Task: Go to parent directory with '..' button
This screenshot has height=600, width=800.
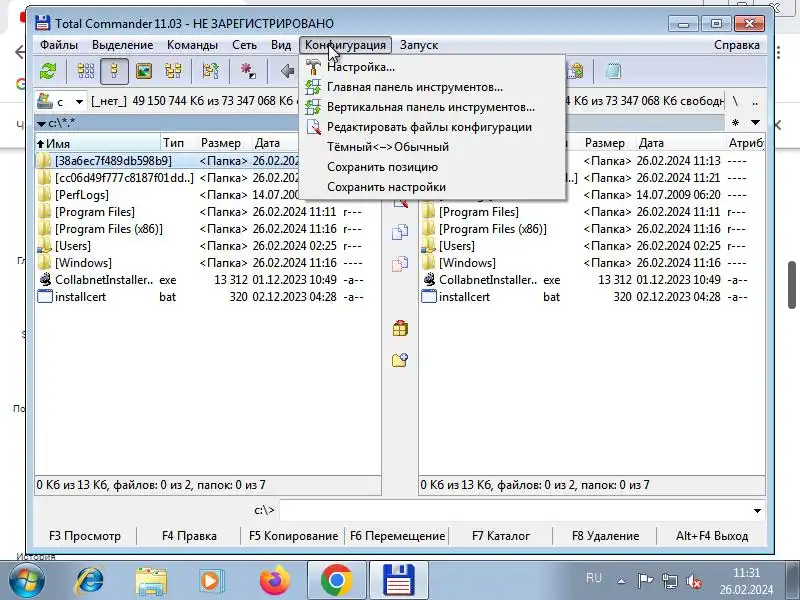Action: click(x=755, y=102)
